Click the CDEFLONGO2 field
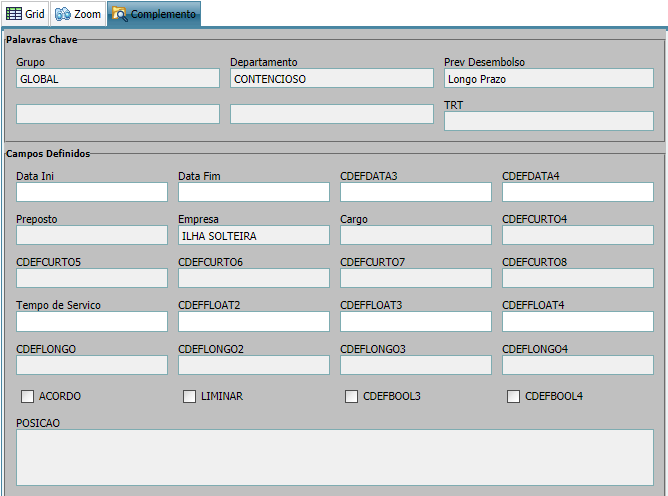668x496 pixels. (254, 365)
